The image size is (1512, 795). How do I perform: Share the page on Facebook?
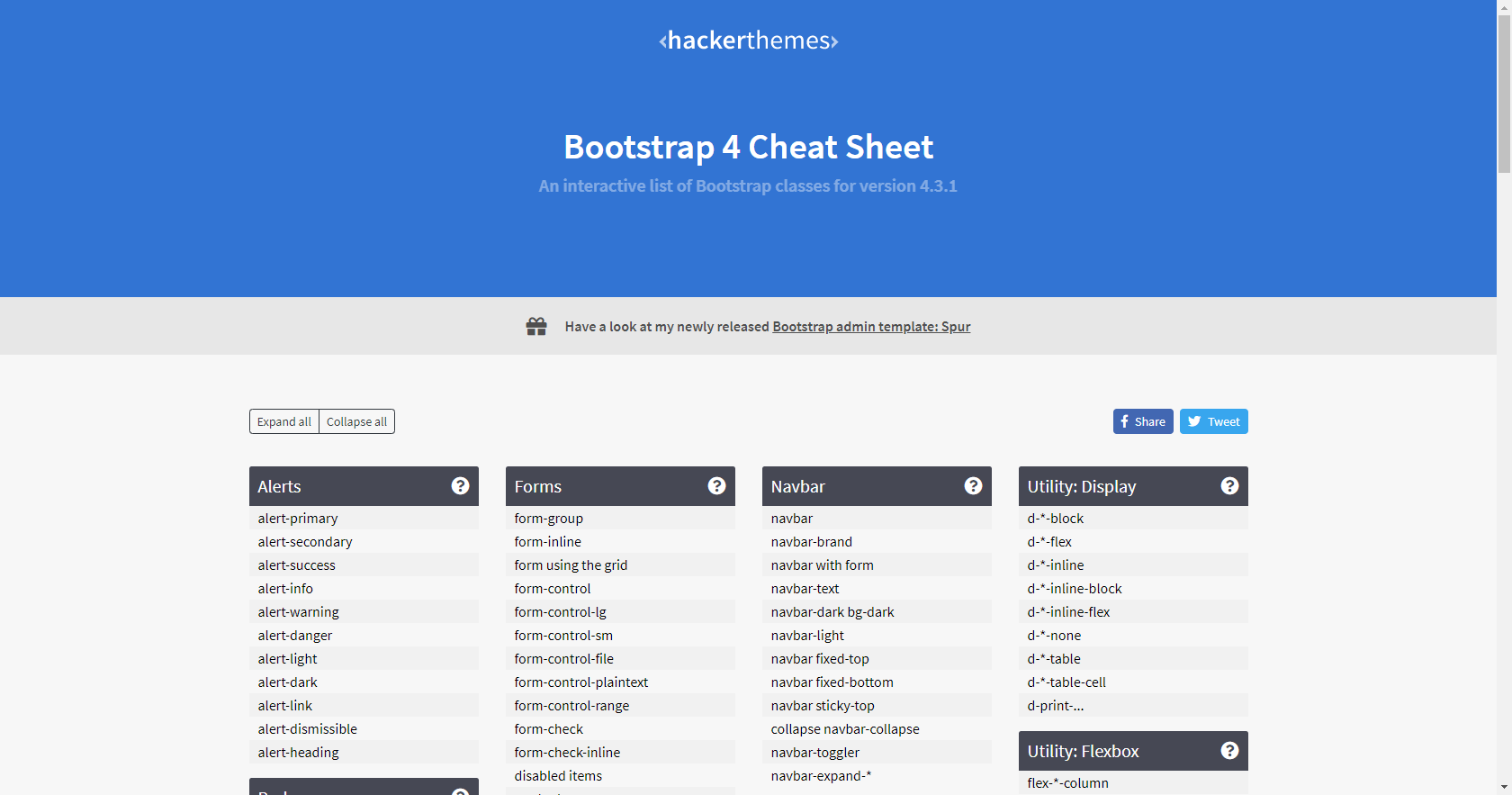click(1143, 421)
